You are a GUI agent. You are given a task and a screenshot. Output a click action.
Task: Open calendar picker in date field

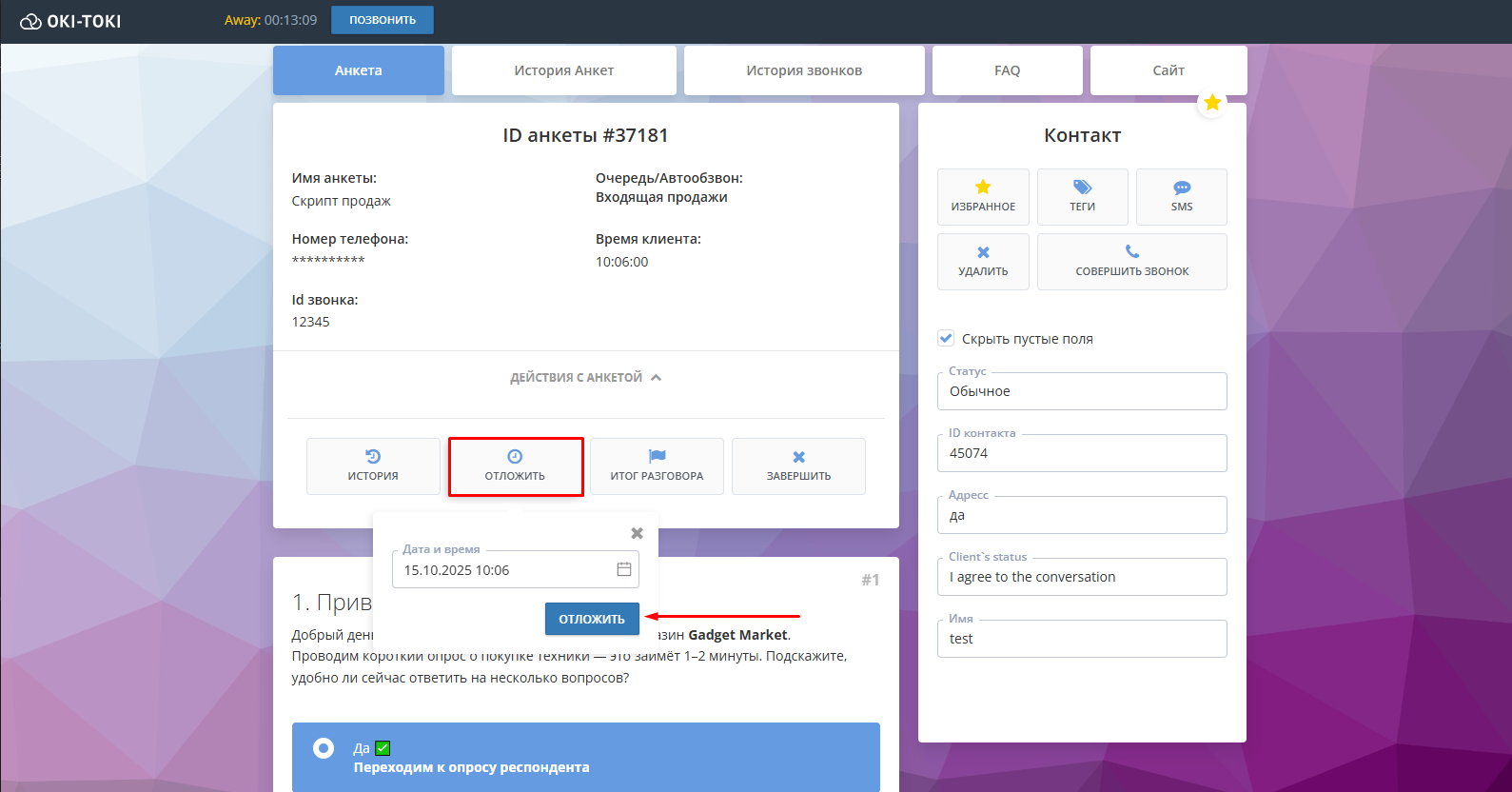click(624, 569)
